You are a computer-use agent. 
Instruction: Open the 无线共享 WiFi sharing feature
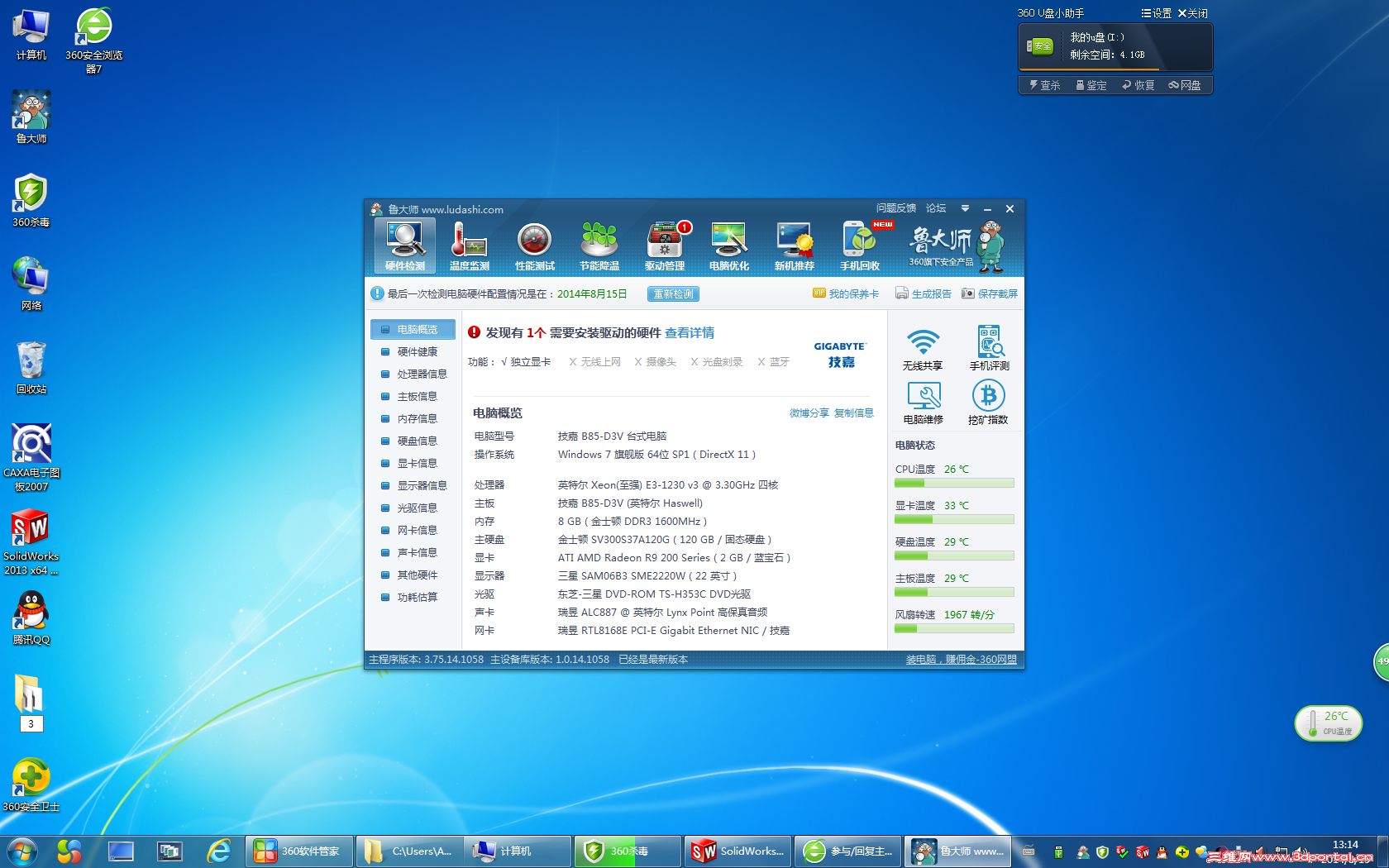point(923,350)
